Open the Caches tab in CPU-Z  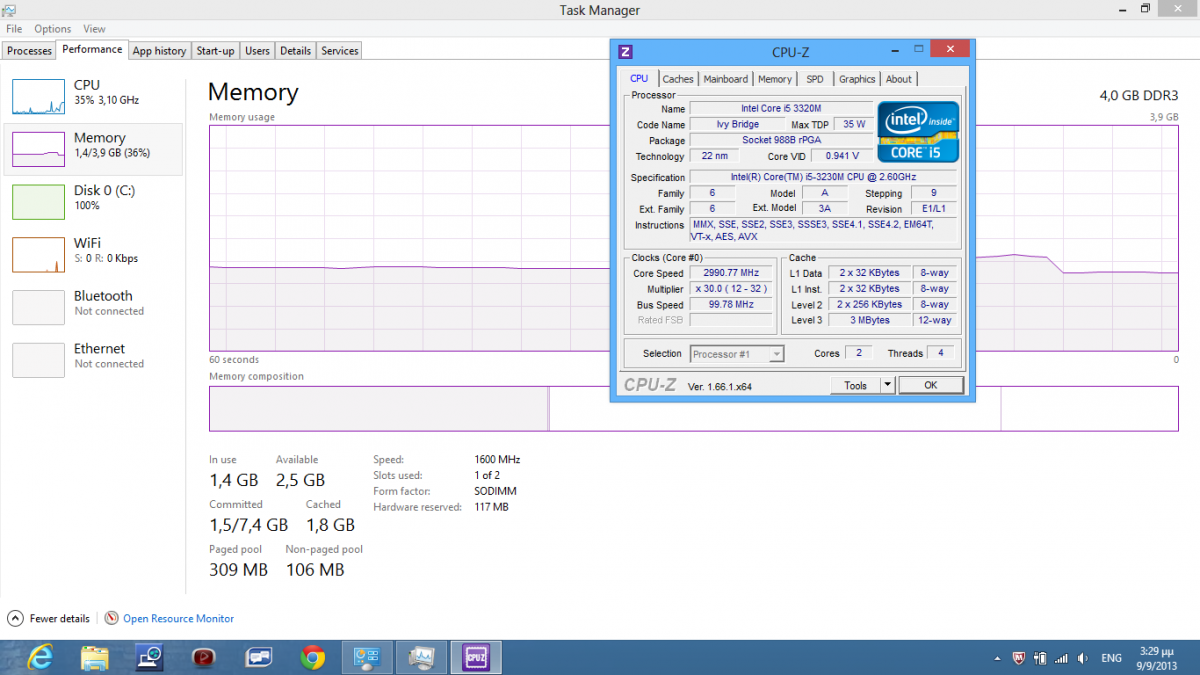(x=678, y=79)
